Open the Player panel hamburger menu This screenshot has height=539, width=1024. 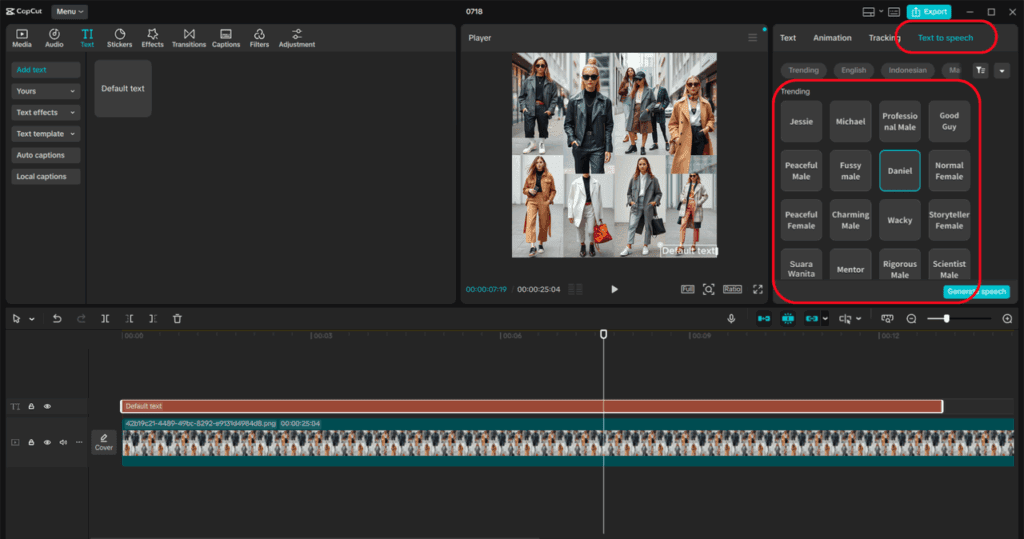pyautogui.click(x=752, y=38)
